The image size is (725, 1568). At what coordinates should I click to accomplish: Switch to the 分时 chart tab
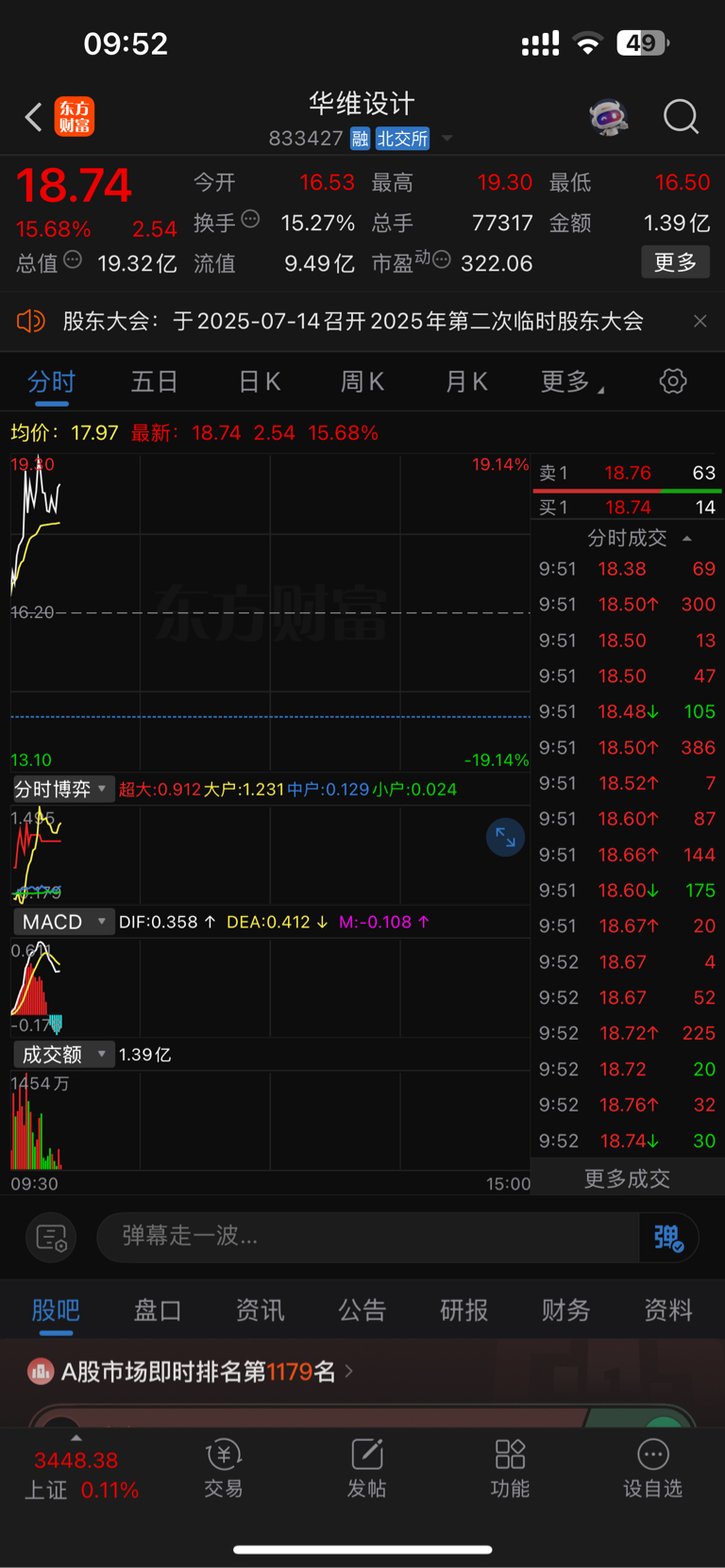(51, 381)
